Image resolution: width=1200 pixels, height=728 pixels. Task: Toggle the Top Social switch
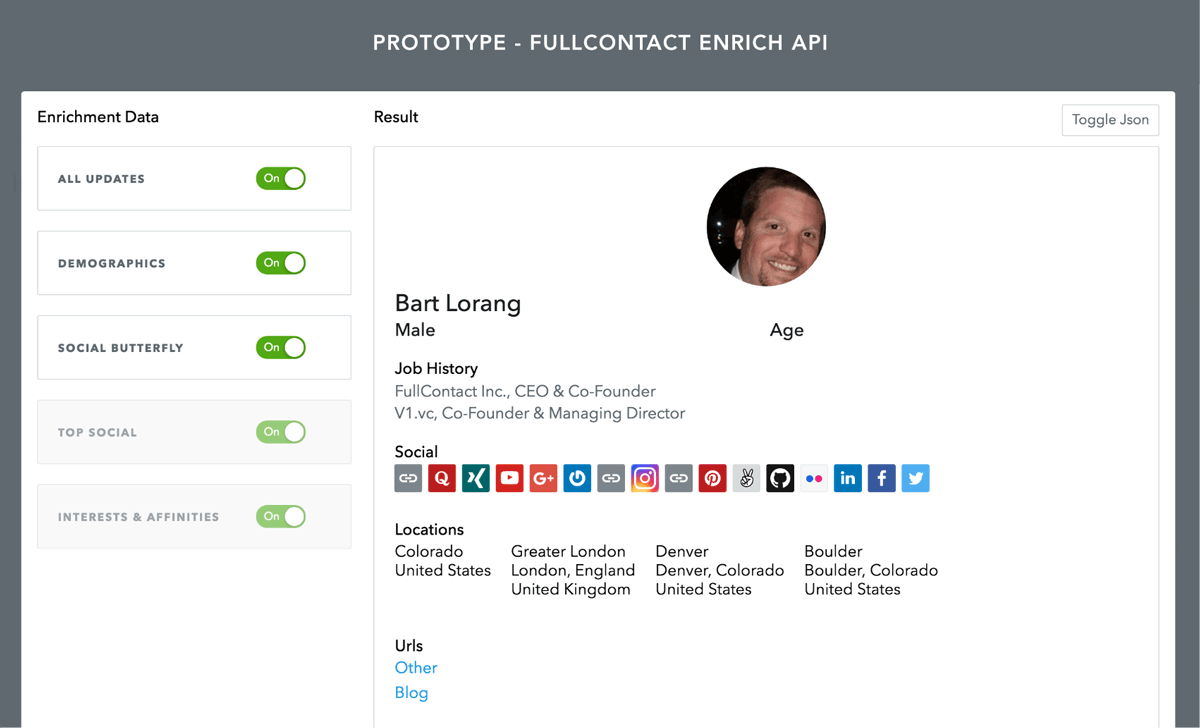coord(281,432)
